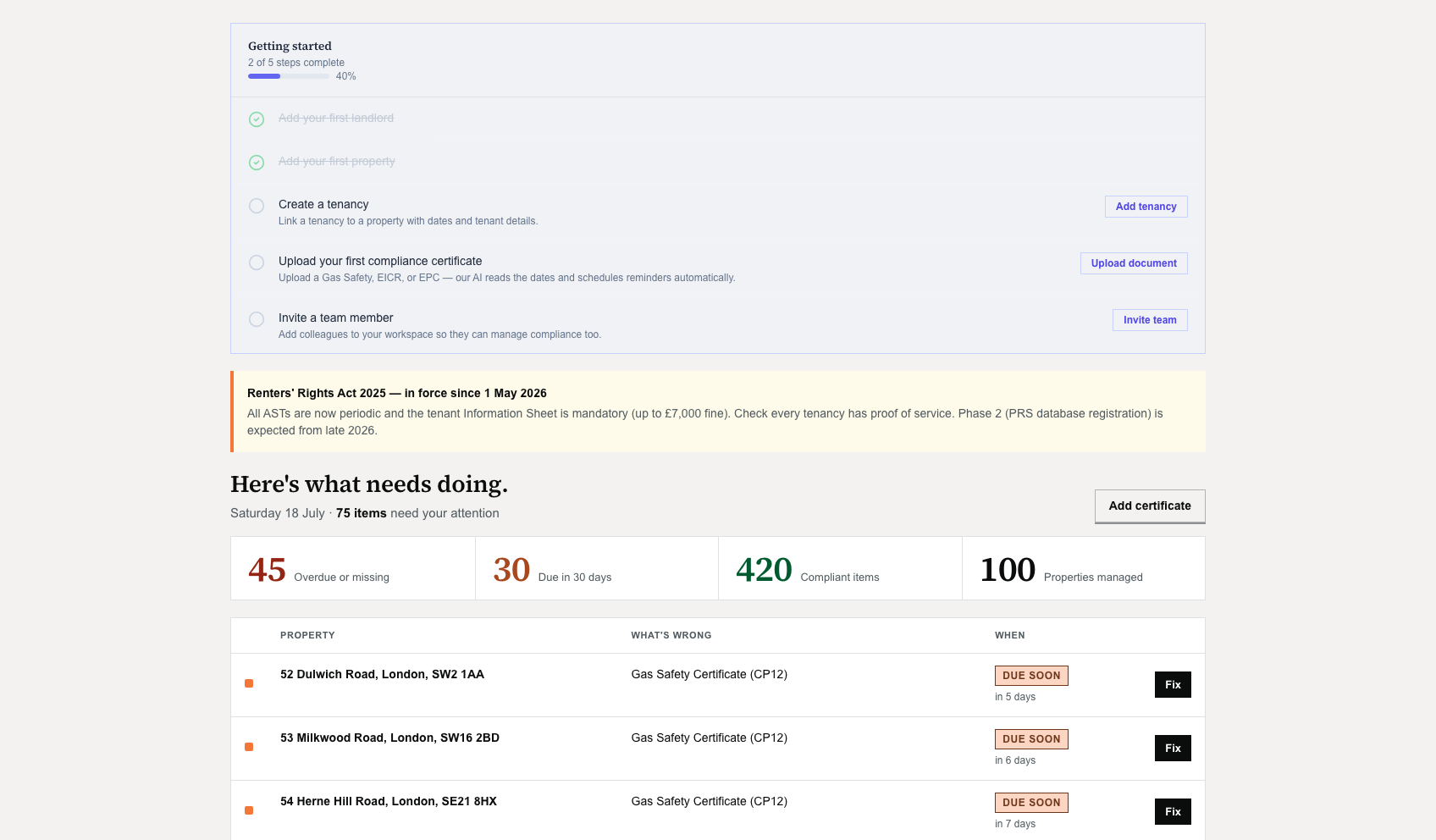Image resolution: width=1436 pixels, height=840 pixels.
Task: Click Gas Safety Certificate (CP12) for 53 Milkwood Road
Action: 710,738
